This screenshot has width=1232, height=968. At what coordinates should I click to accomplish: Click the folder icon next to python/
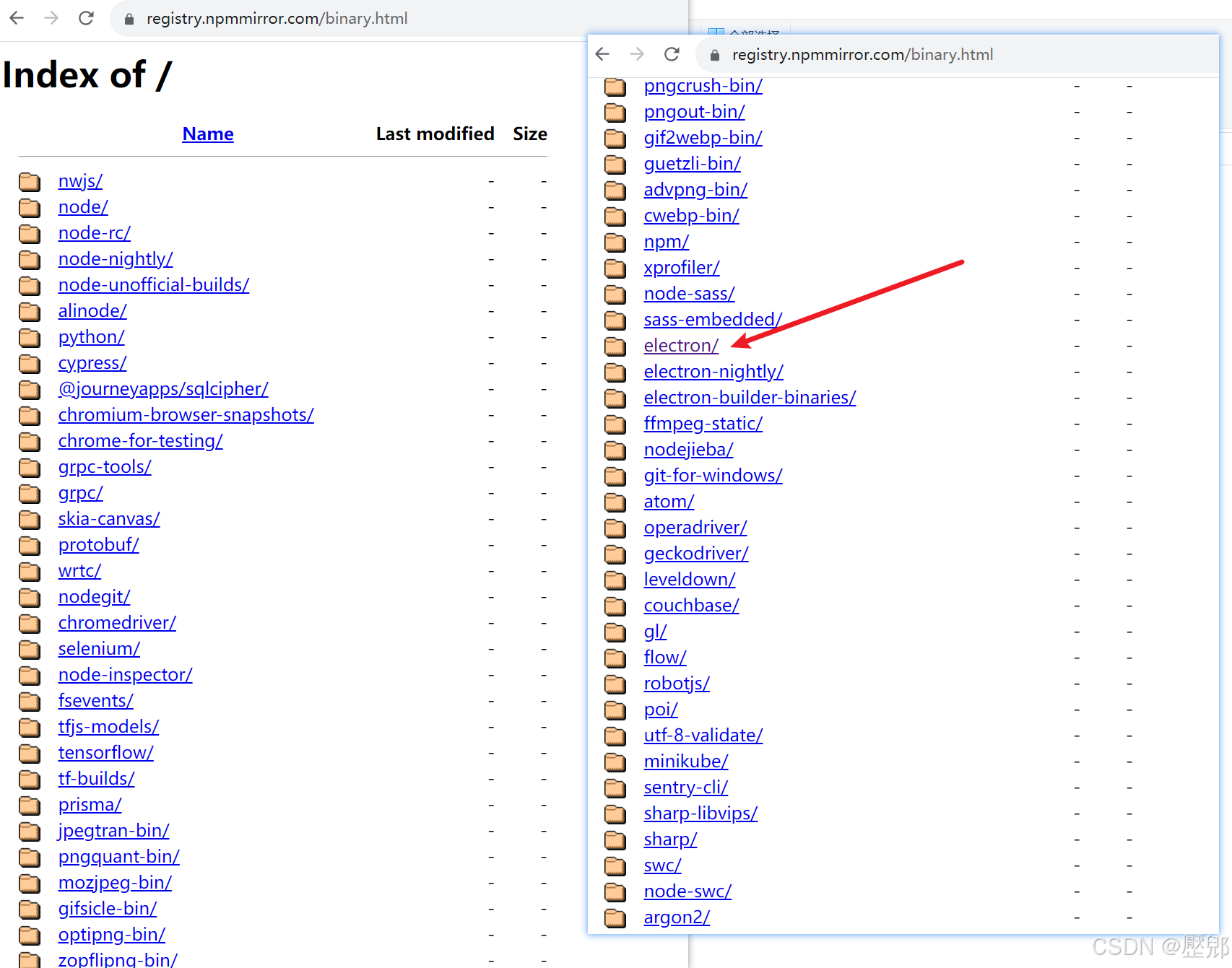[x=30, y=337]
